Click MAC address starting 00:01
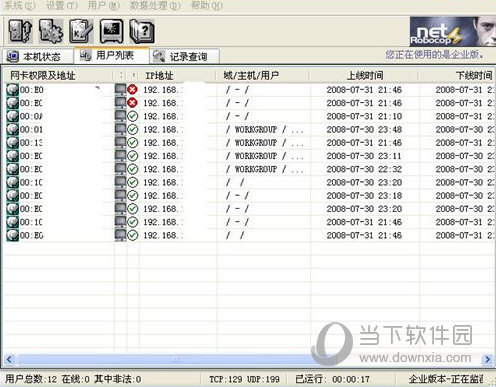Image resolution: width=496 pixels, height=387 pixels. click(31, 130)
